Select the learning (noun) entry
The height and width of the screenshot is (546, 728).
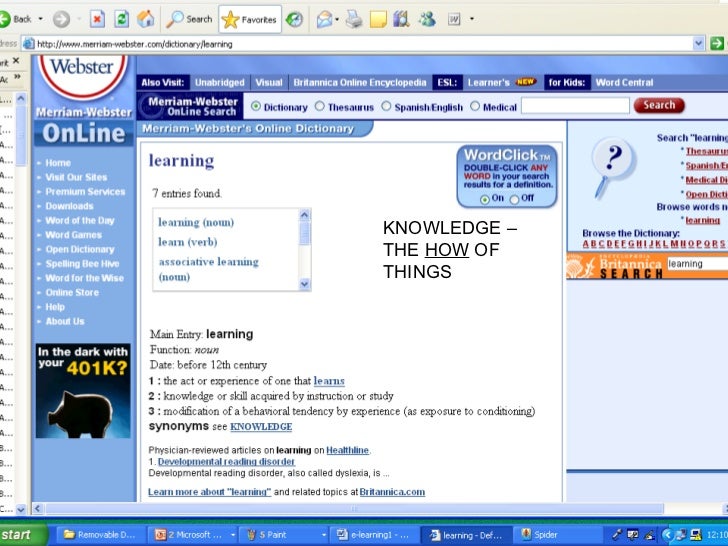pos(196,222)
